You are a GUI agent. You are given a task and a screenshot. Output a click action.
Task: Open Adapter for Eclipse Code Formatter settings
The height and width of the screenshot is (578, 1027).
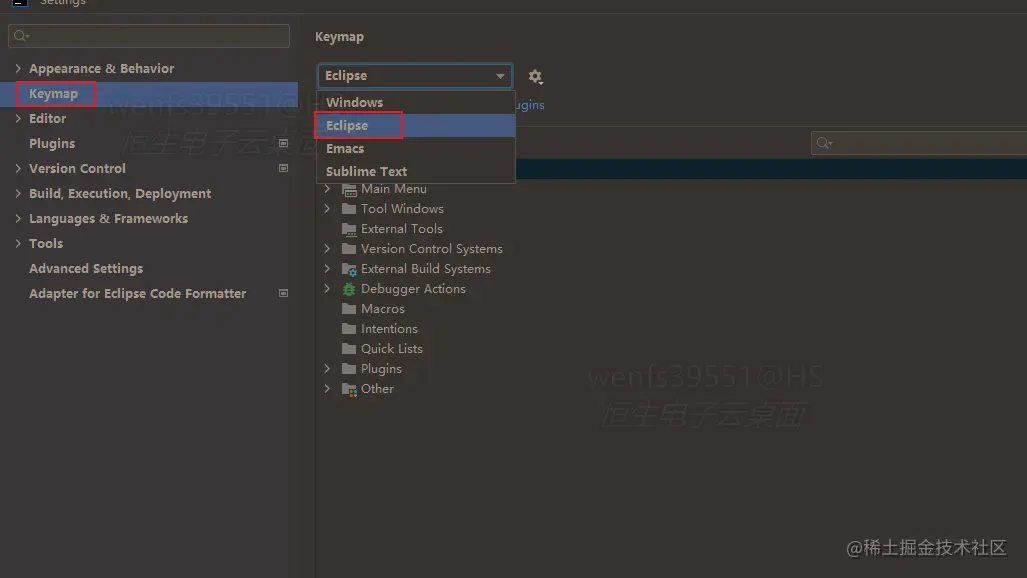point(138,294)
